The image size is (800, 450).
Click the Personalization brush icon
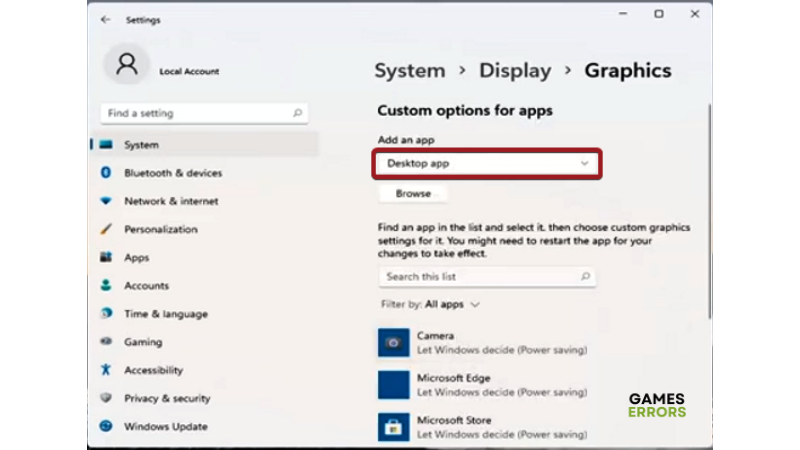click(106, 229)
